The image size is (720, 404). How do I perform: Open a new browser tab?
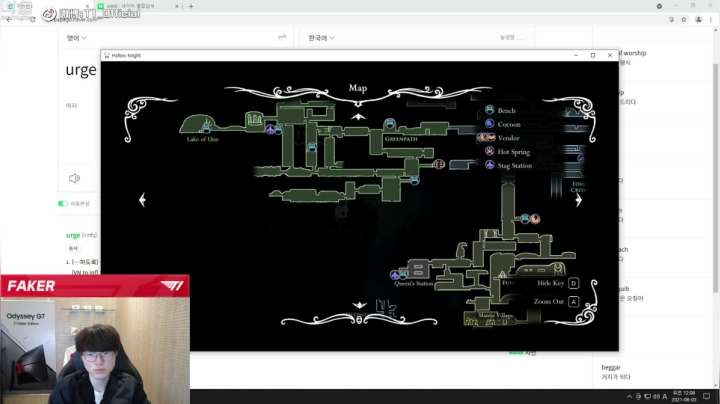[x=191, y=6]
